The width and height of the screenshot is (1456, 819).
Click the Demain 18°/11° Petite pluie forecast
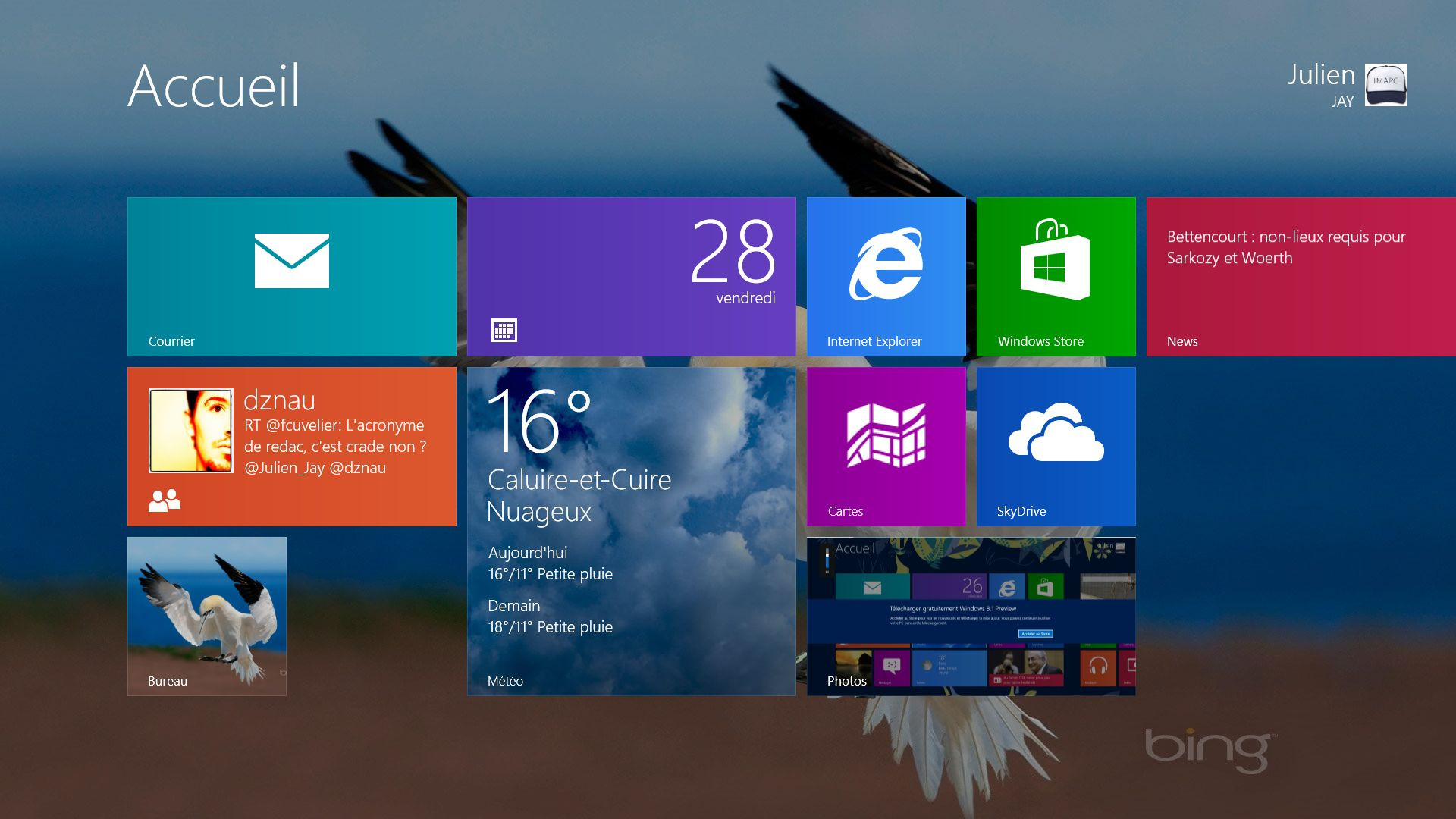[551, 617]
